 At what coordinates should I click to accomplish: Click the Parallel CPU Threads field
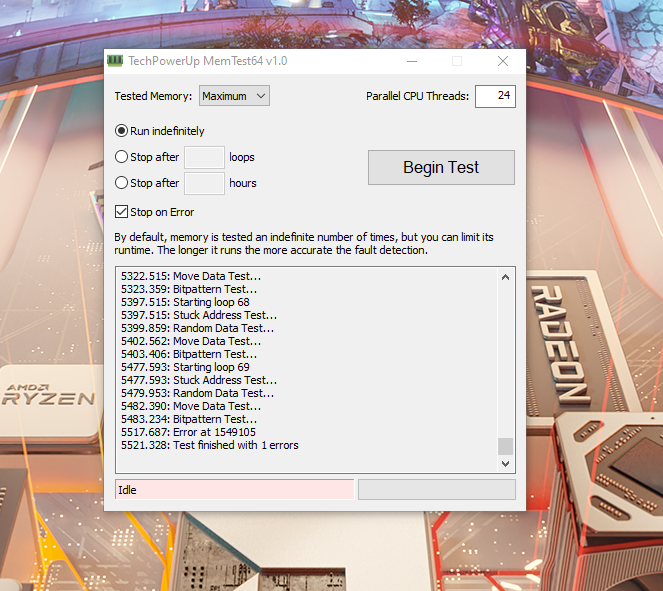tap(495, 96)
